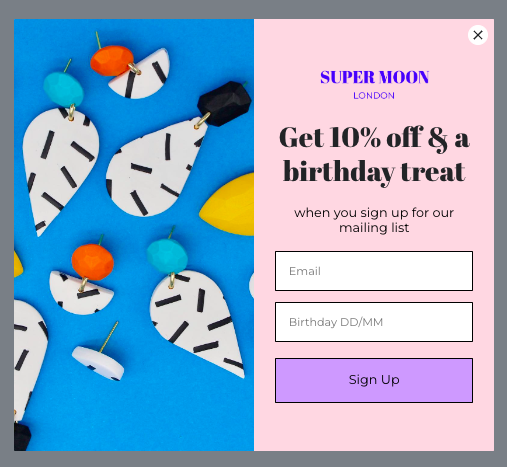
Task: Click the lower orange faceted bead
Action: point(93,262)
